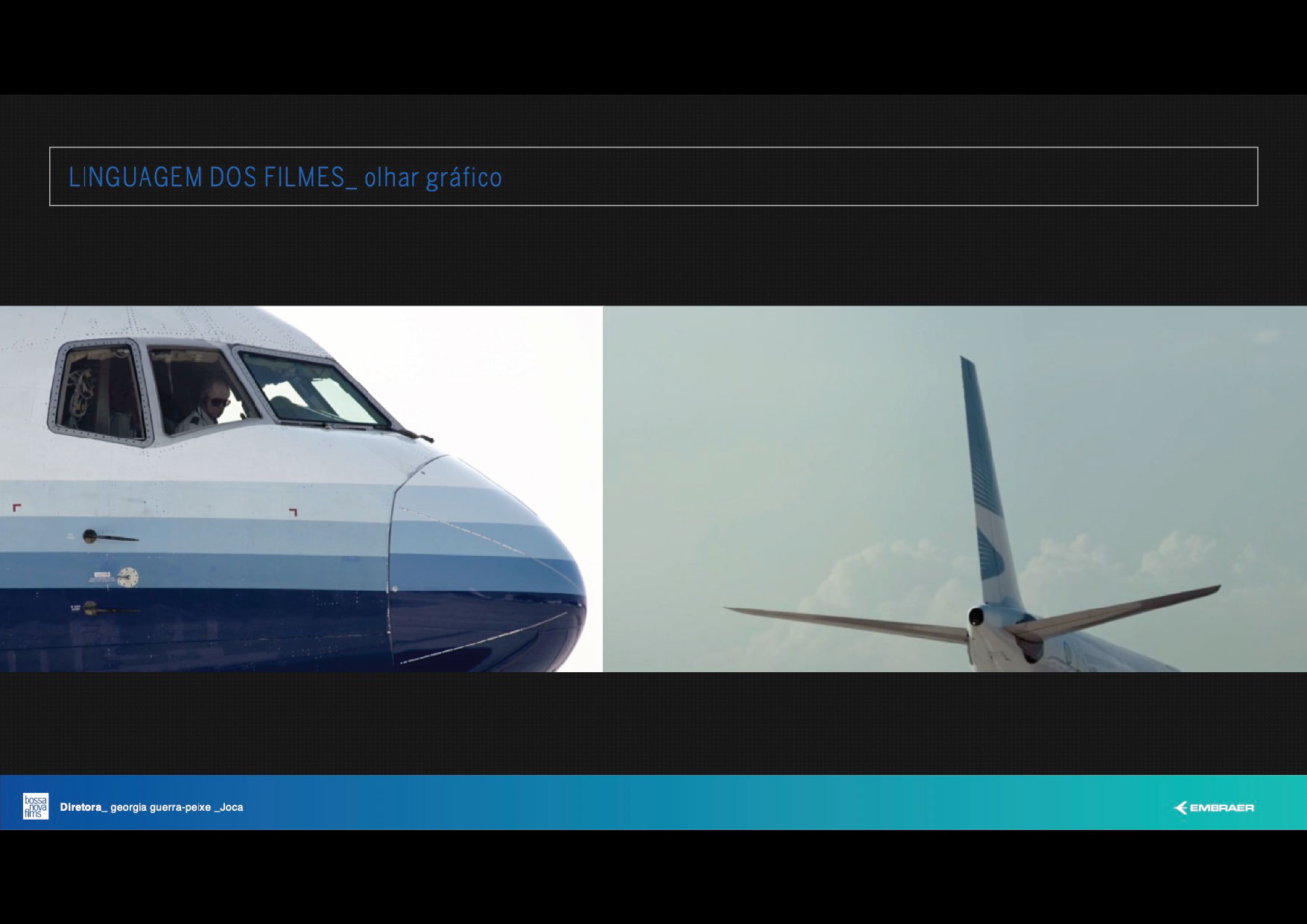The width and height of the screenshot is (1307, 924).
Task: Click the round placard on fuselage
Action: pyautogui.click(x=127, y=577)
